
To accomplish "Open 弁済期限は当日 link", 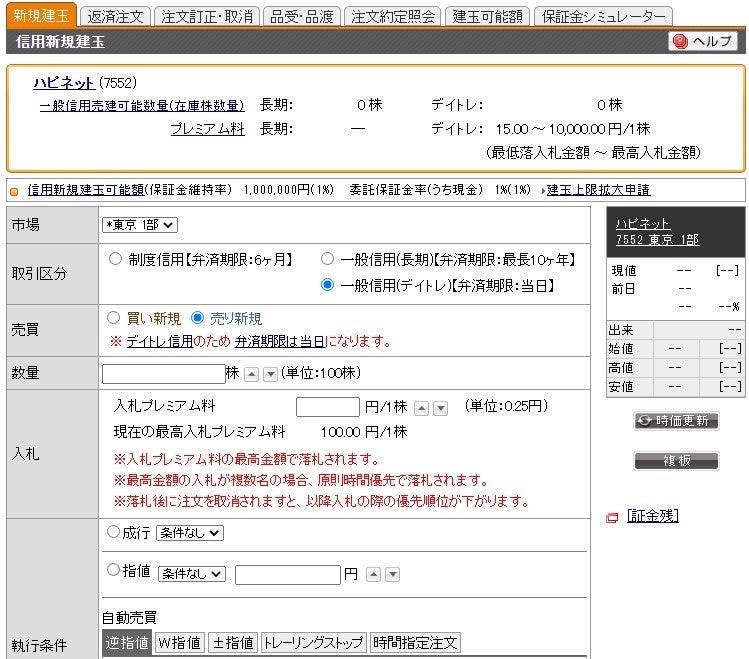I will tap(280, 341).
